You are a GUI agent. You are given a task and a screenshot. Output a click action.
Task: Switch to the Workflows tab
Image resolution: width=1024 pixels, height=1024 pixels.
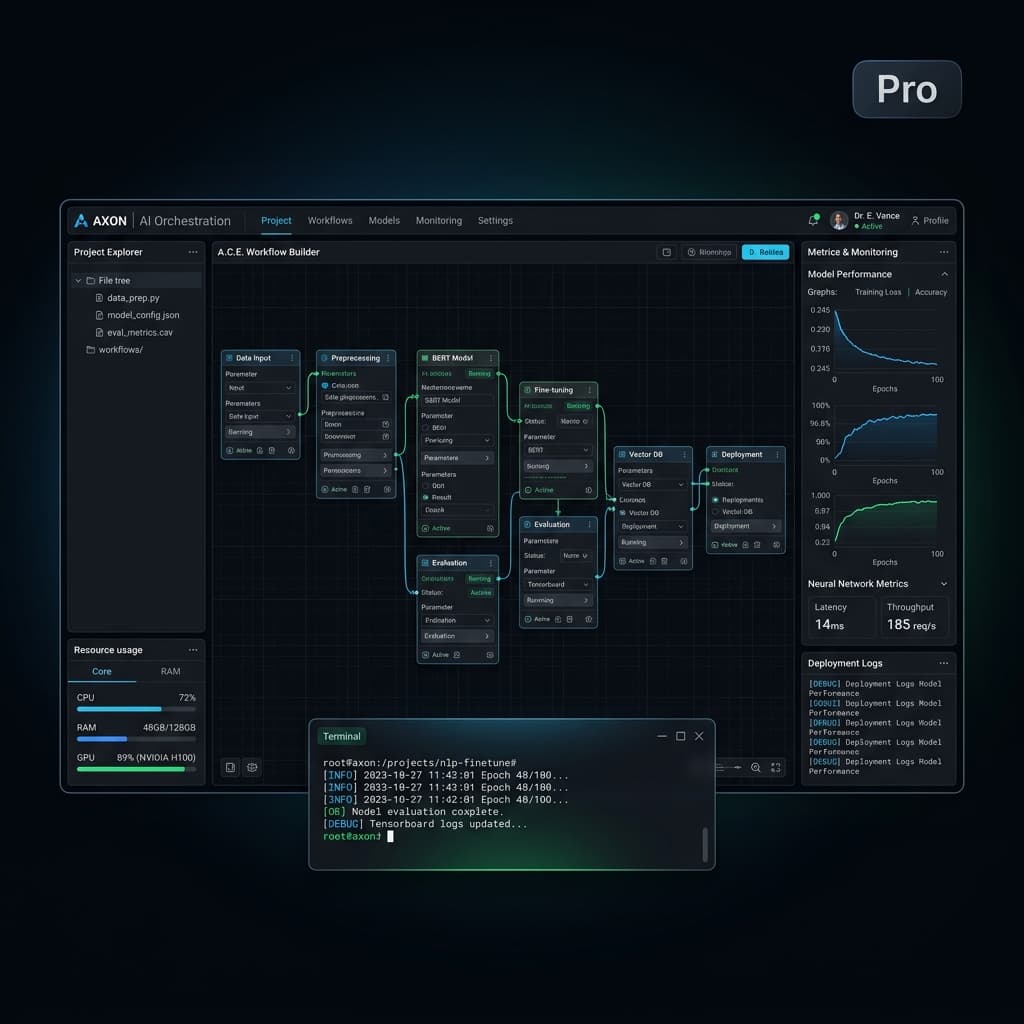pos(330,221)
